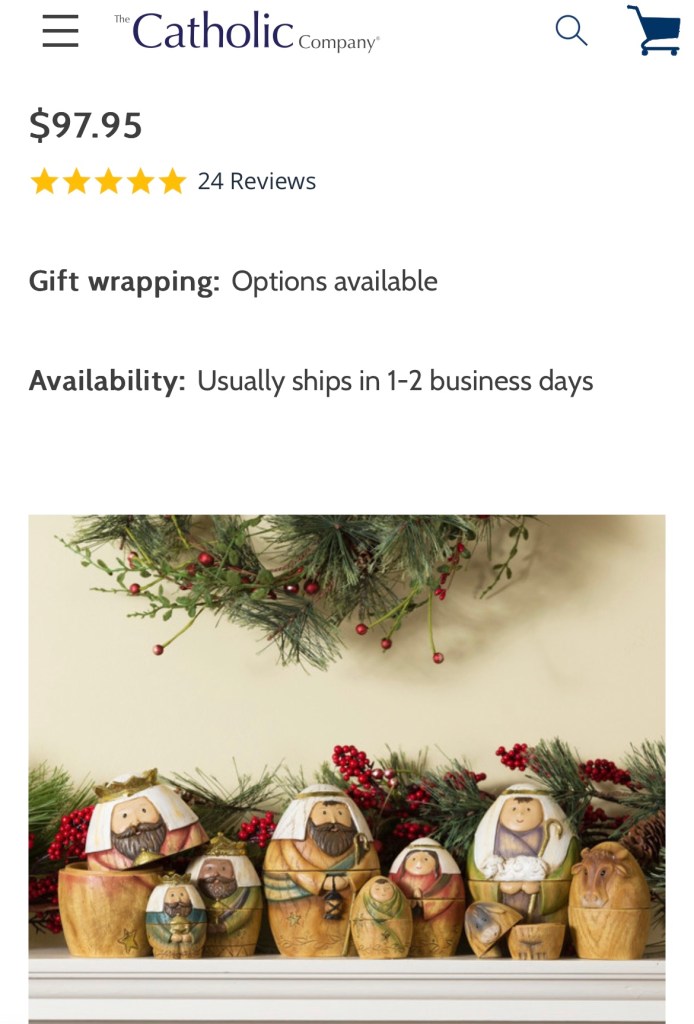Click the second rating star
This screenshot has width=694, height=1024.
tap(76, 182)
